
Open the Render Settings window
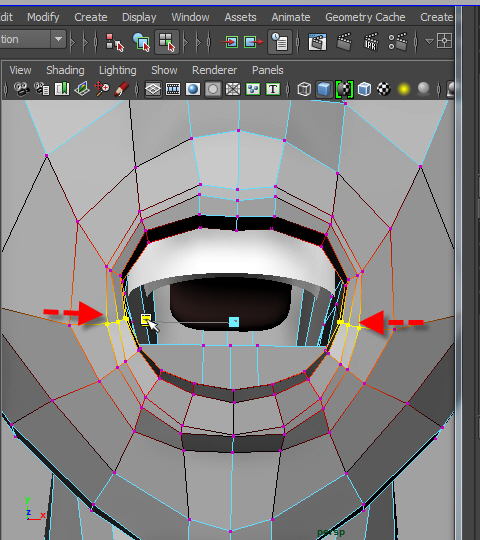[x=398, y=42]
